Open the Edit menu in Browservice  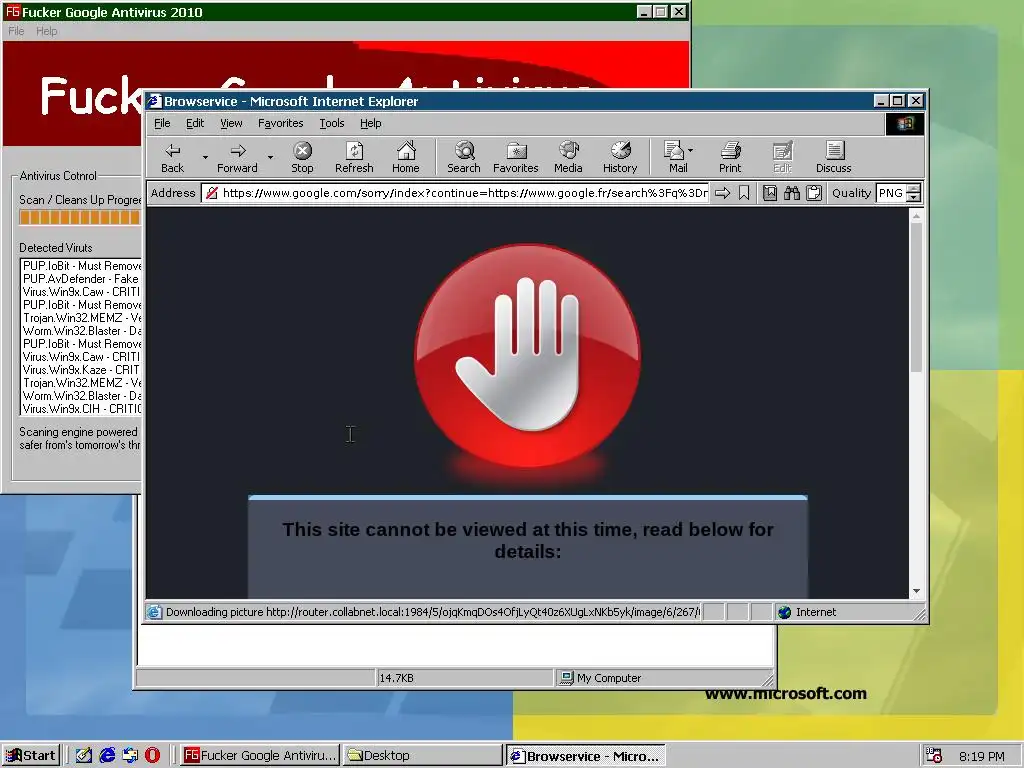tap(195, 123)
